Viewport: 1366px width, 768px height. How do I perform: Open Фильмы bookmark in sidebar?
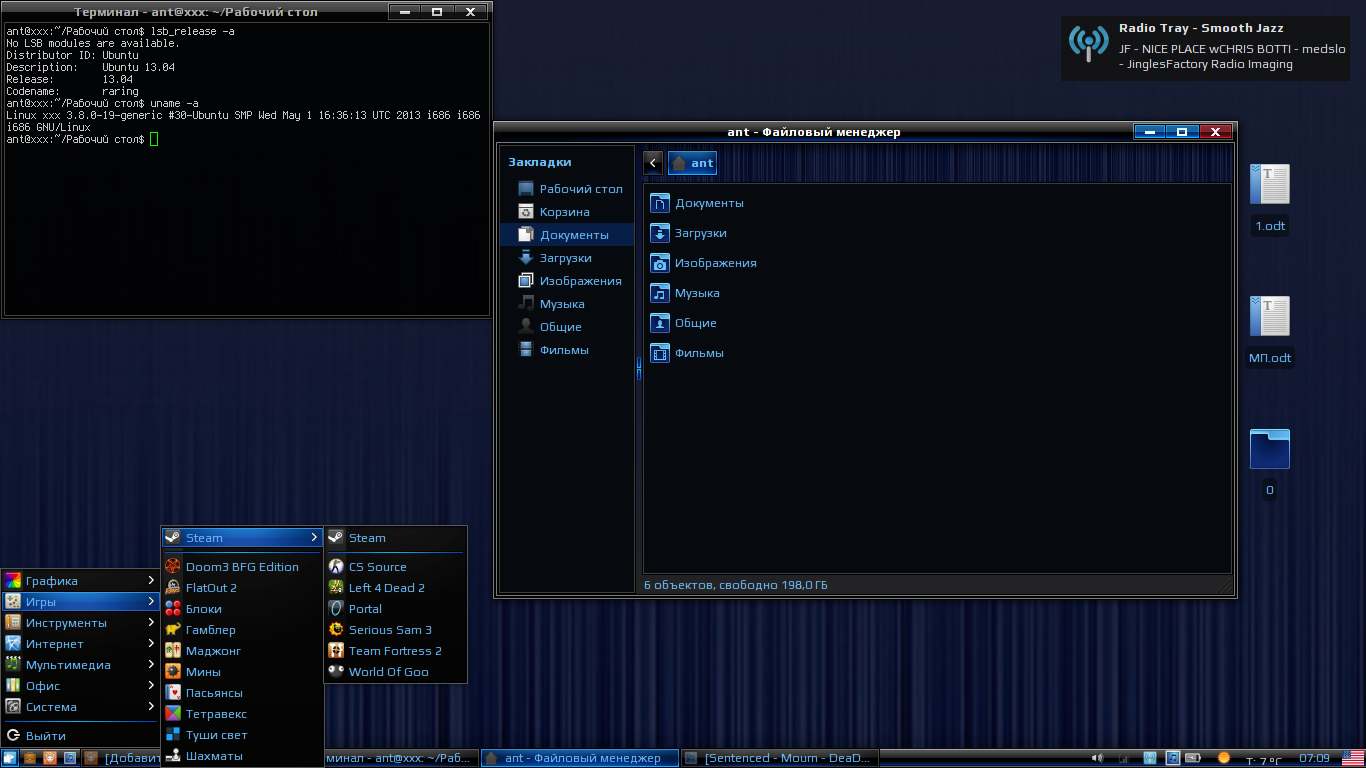[567, 350]
